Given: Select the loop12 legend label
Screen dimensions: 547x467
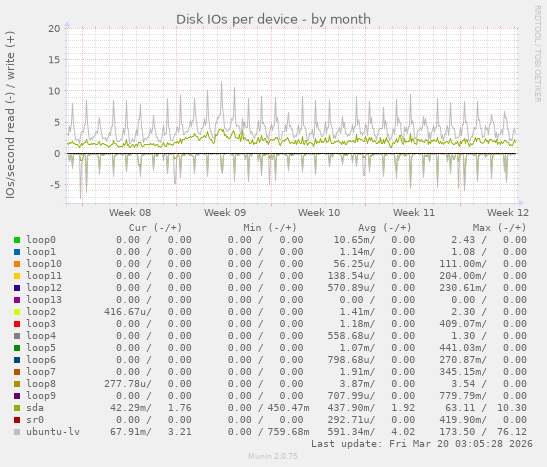Looking at the screenshot, I should point(44,288).
